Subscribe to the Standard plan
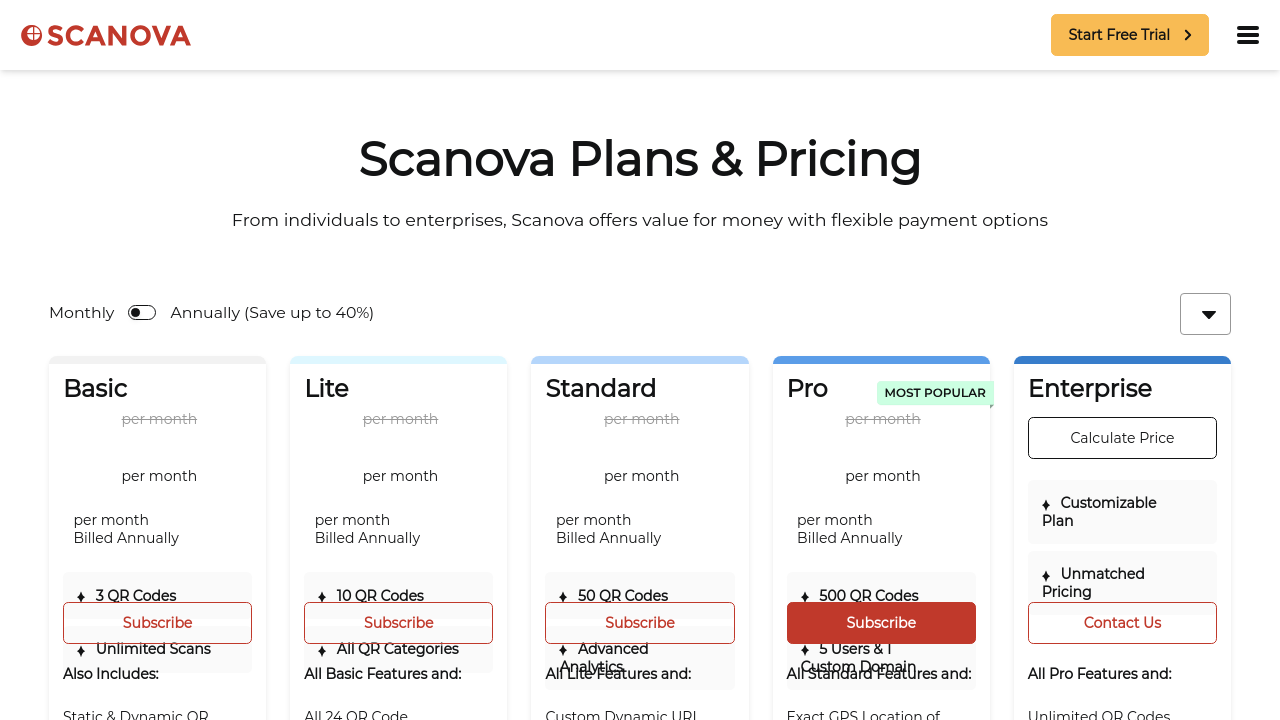1280x720 pixels. pyautogui.click(x=639, y=622)
